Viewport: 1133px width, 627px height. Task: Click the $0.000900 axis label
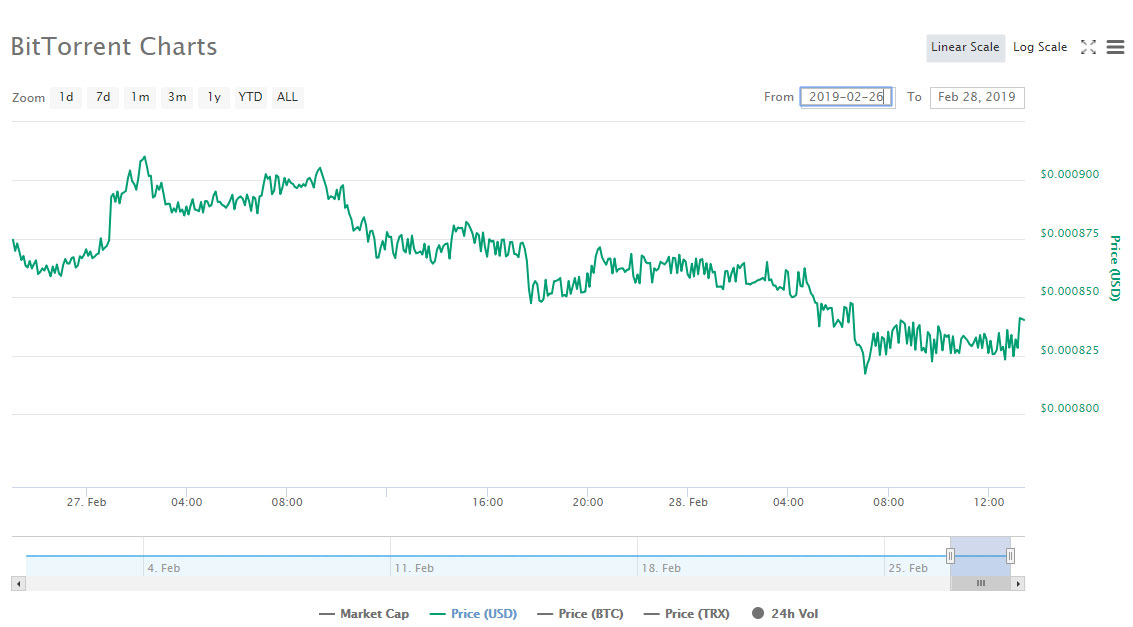pyautogui.click(x=1069, y=175)
